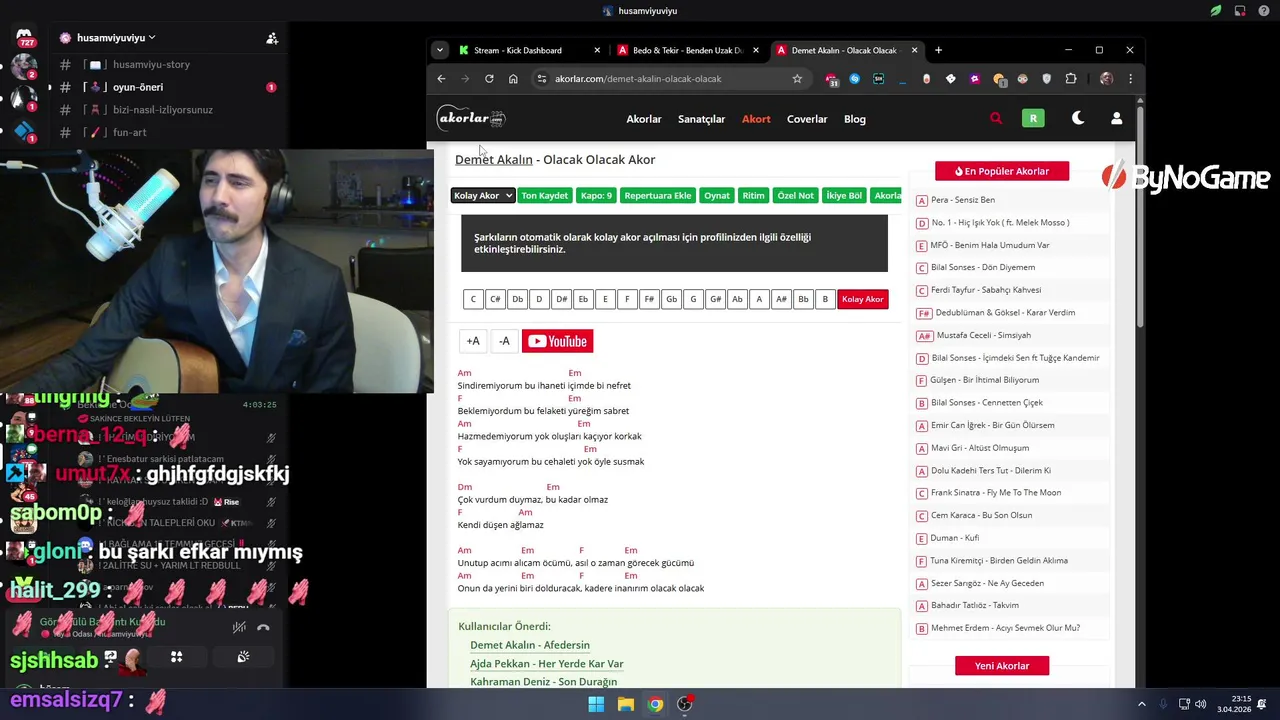Open Chrome from the taskbar

pos(655,704)
